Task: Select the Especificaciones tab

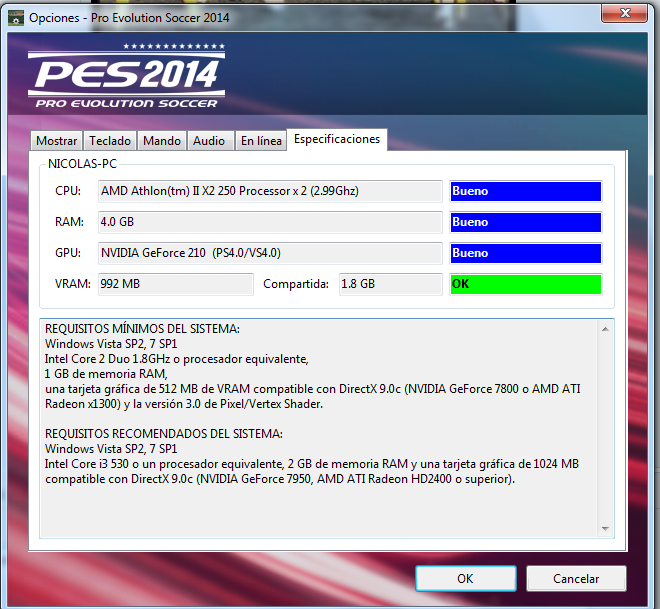Action: [337, 140]
